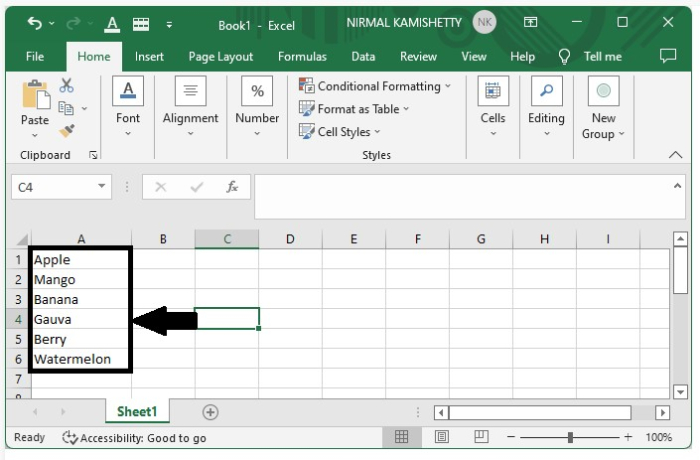This screenshot has width=700, height=460.
Task: Open the Comments speech bubble icon
Action: click(x=668, y=56)
